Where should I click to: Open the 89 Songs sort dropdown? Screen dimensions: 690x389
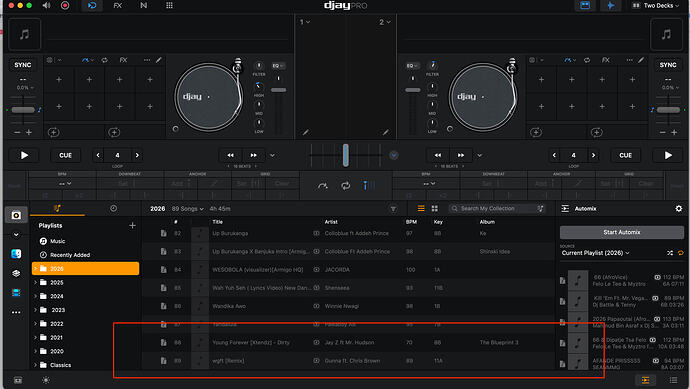coord(187,209)
